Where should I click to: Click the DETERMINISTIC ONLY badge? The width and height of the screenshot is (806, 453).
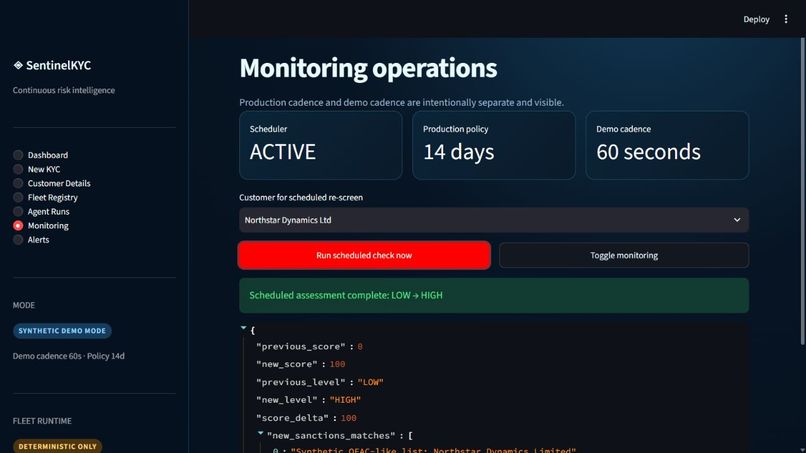coord(58,446)
